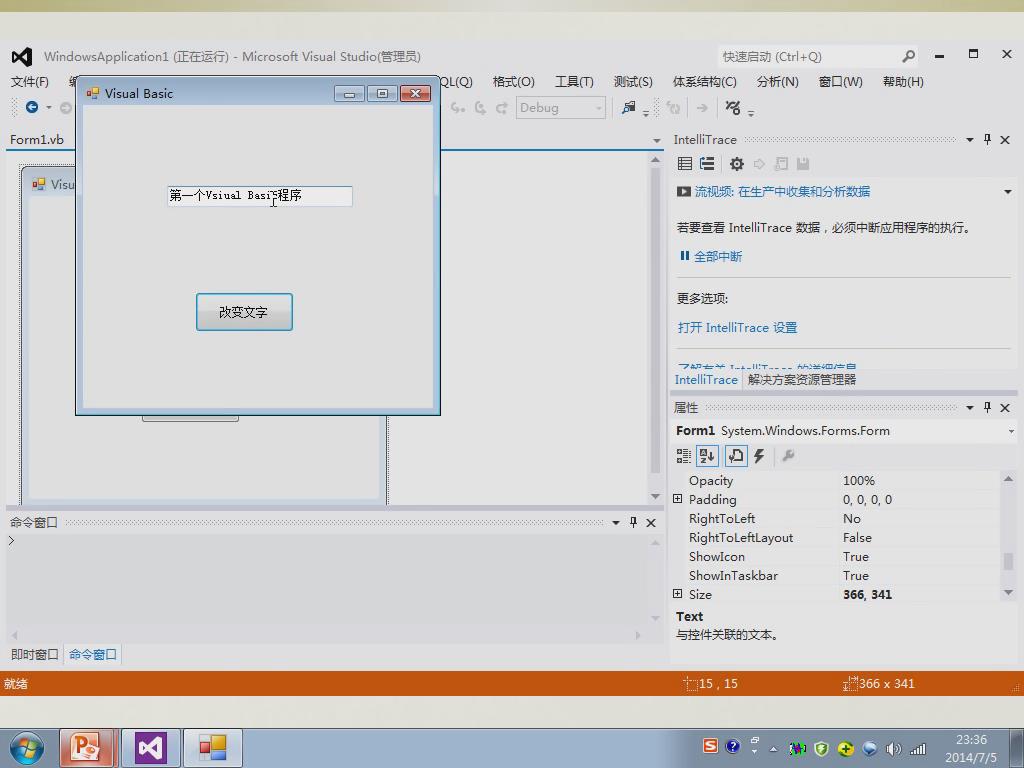Select the IntelliTrace bottom tab
Viewport: 1024px width, 768px height.
(706, 379)
